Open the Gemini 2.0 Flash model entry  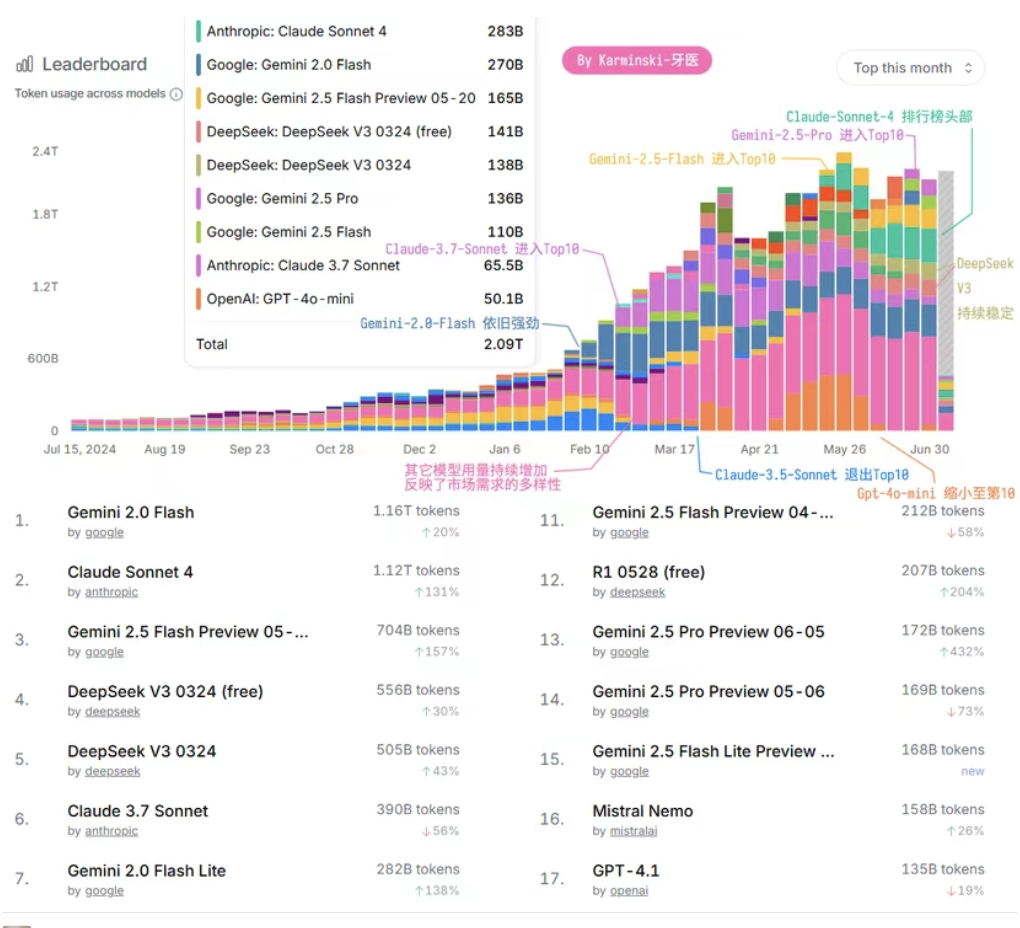[x=131, y=512]
